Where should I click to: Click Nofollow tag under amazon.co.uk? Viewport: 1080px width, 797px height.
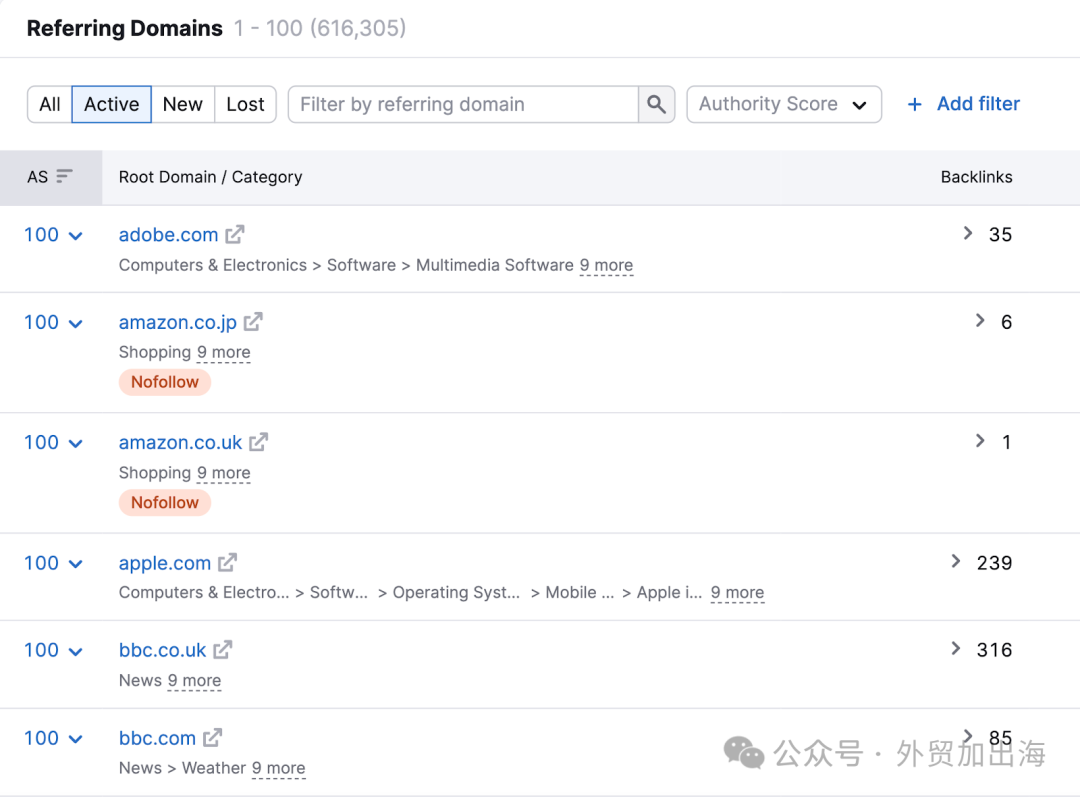click(x=165, y=503)
